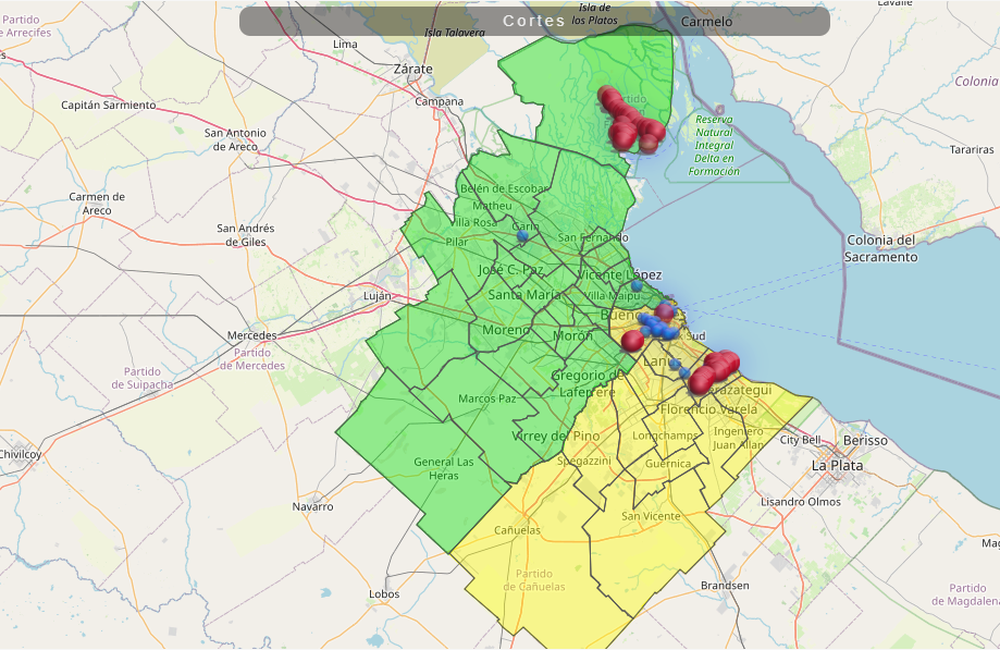Click the Florencio Varela district
The image size is (1000, 650).
coord(701,409)
